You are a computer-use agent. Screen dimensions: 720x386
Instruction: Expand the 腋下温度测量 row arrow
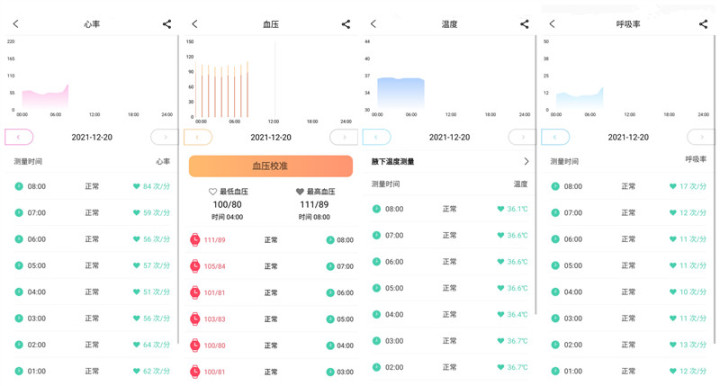(x=526, y=161)
